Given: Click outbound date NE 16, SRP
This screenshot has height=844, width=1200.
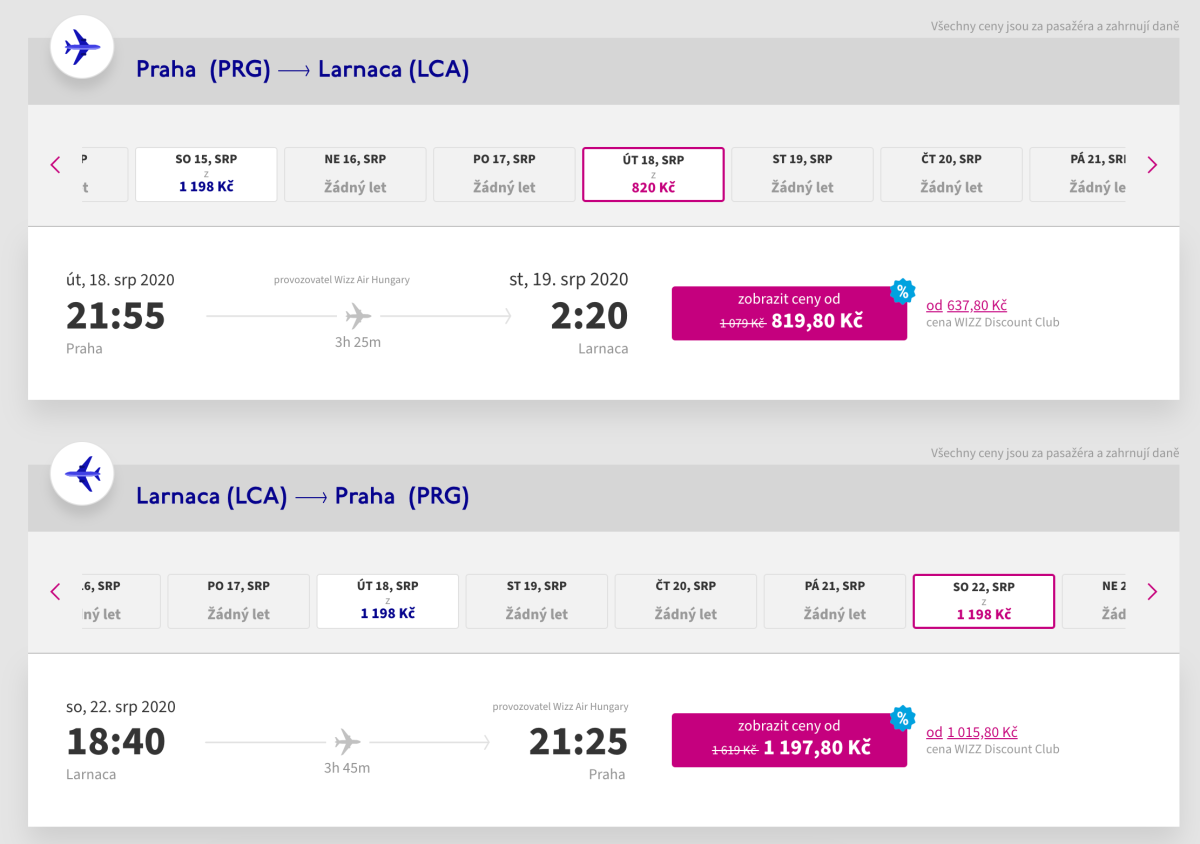Looking at the screenshot, I should [x=355, y=174].
